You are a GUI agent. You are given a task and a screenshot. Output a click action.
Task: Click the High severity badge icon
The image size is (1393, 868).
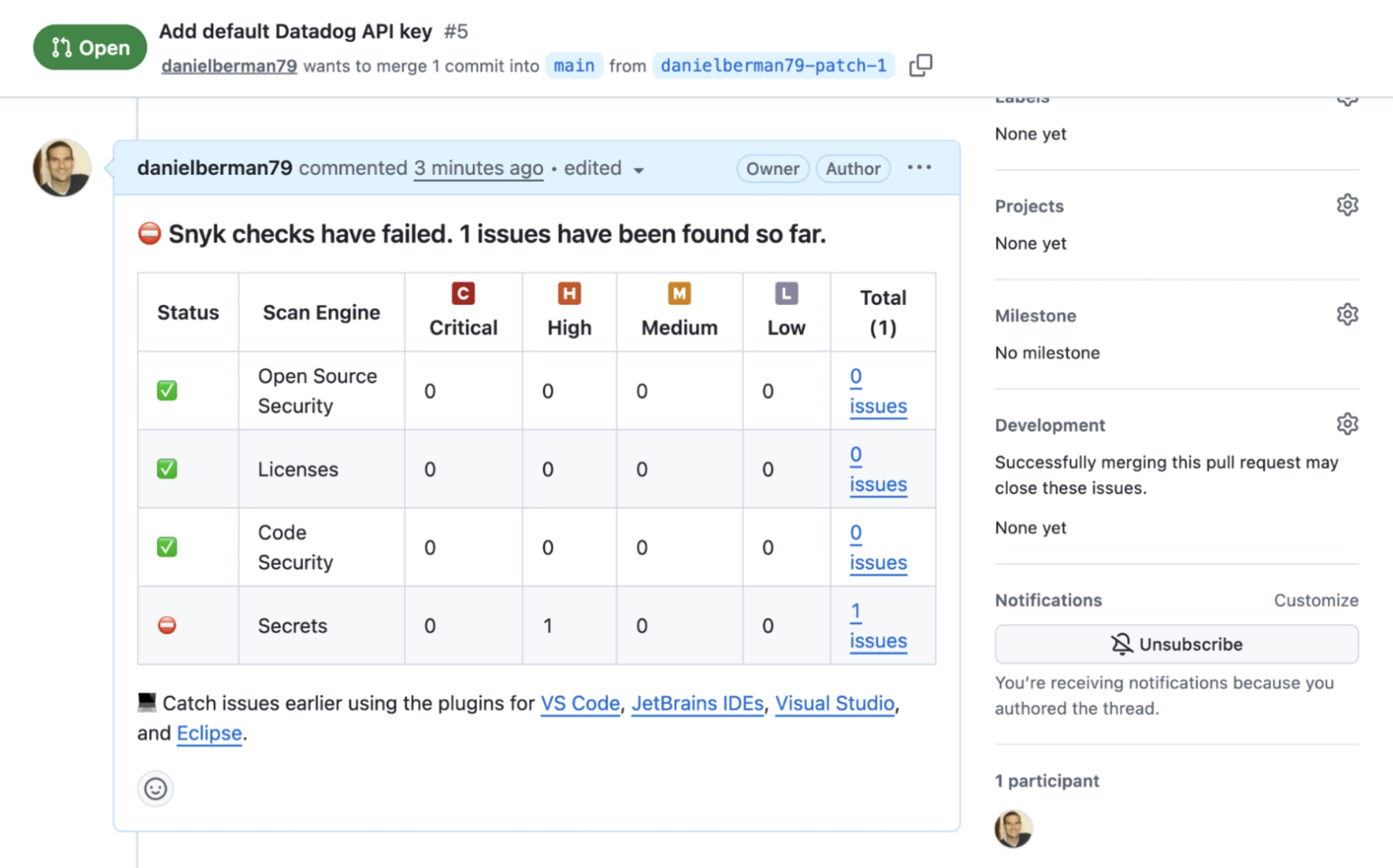(x=569, y=293)
